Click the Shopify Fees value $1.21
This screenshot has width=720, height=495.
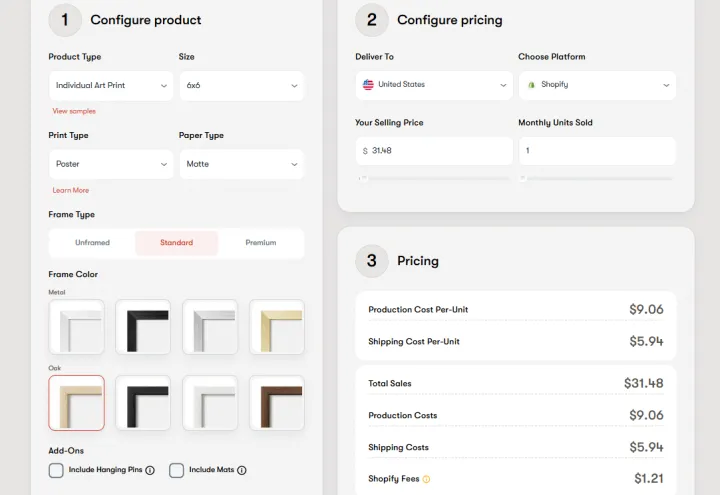pos(649,479)
